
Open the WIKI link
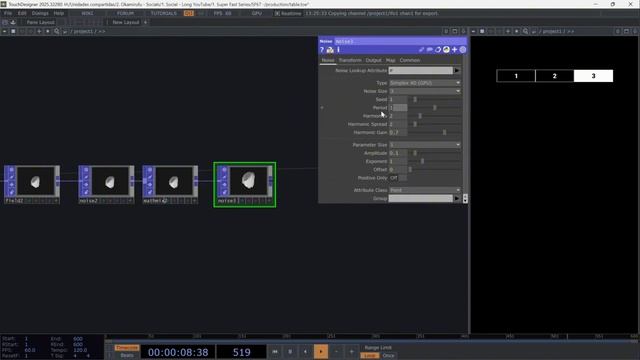[x=87, y=13]
